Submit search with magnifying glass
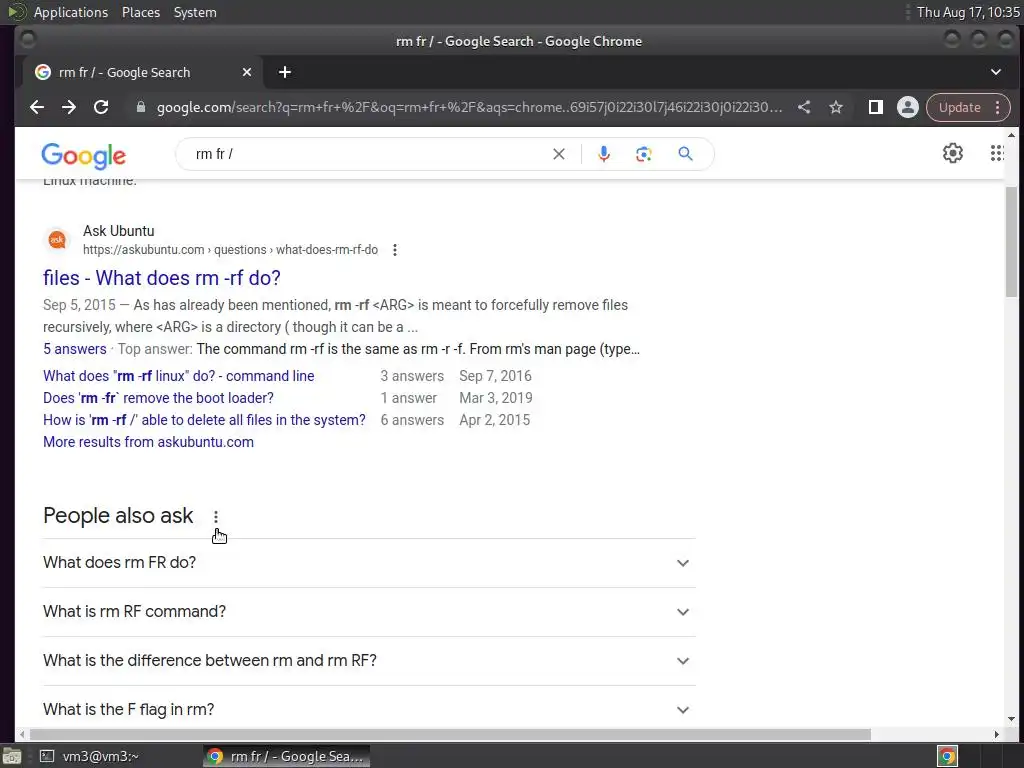The width and height of the screenshot is (1024, 768). click(685, 154)
